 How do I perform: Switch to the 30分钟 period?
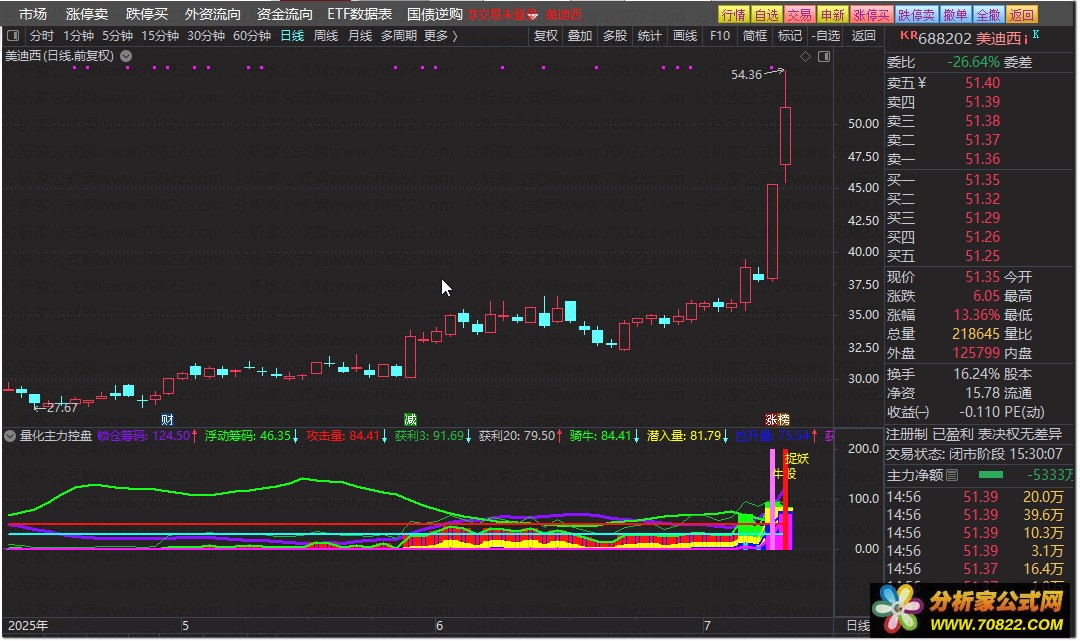click(x=205, y=35)
